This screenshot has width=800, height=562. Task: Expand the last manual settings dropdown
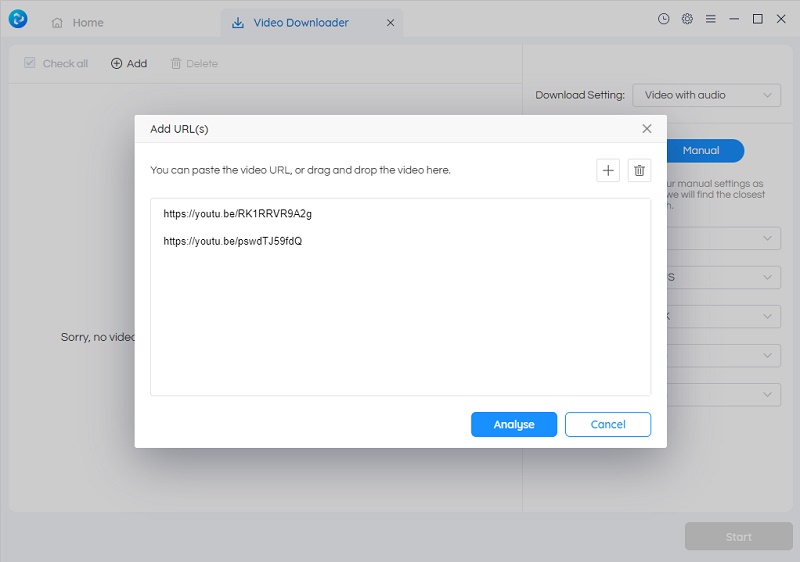click(723, 395)
